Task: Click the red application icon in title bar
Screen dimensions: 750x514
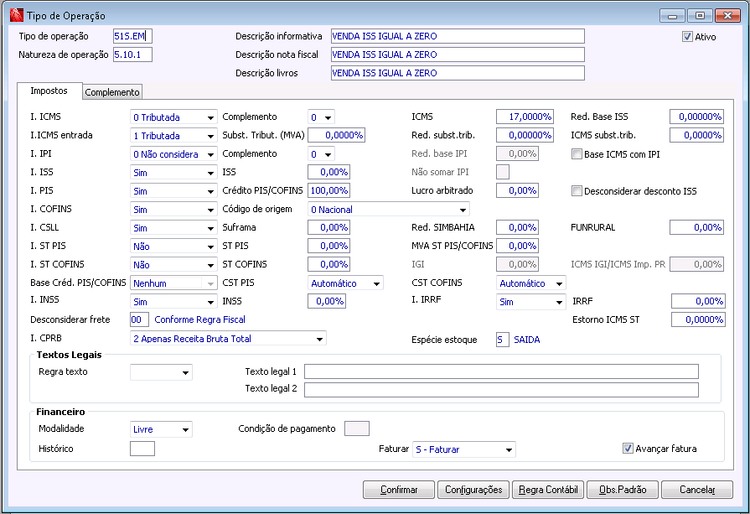Action: [16, 15]
